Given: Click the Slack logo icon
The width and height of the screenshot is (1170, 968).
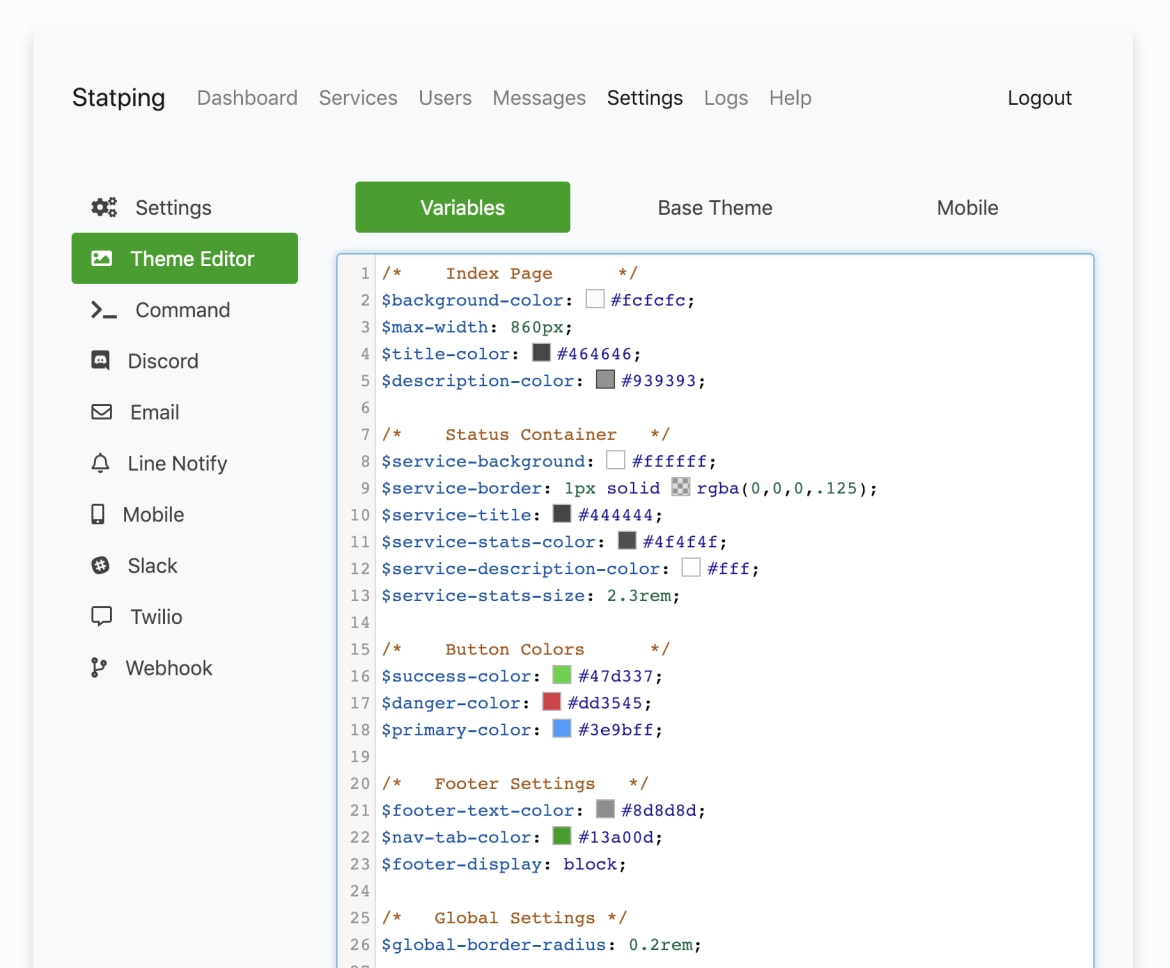Looking at the screenshot, I should point(102,565).
